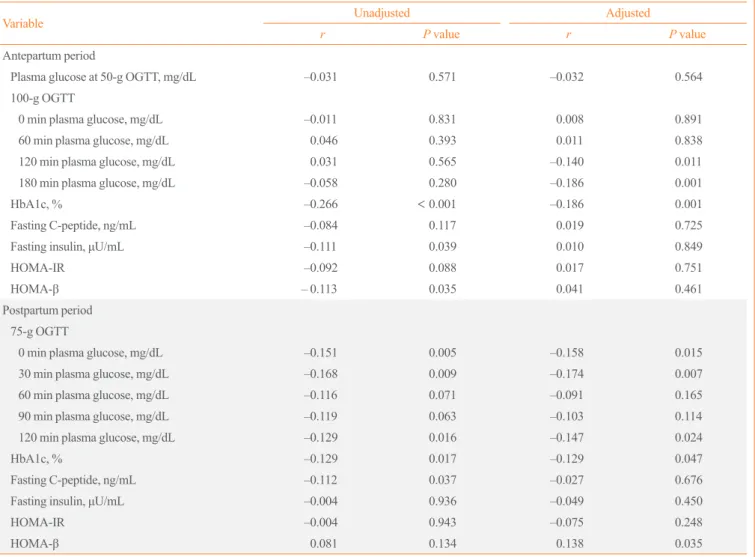This screenshot has height=557, width=755.
Task: Click the unadjusted P value 0.134
Action: (443, 544)
